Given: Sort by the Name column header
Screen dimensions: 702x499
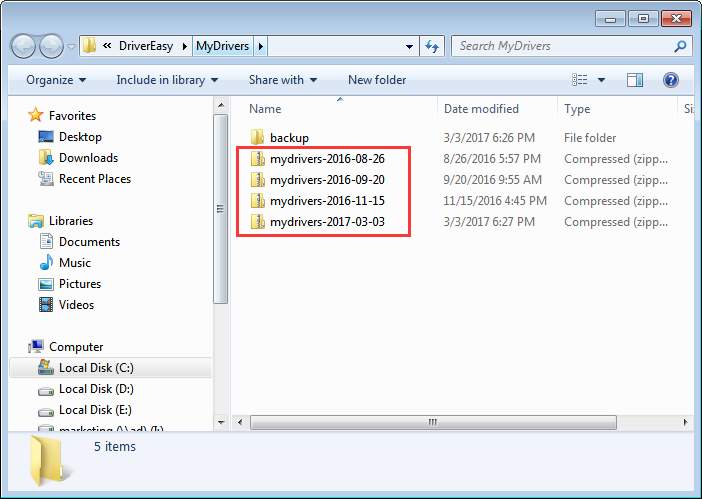Looking at the screenshot, I should click(x=265, y=109).
